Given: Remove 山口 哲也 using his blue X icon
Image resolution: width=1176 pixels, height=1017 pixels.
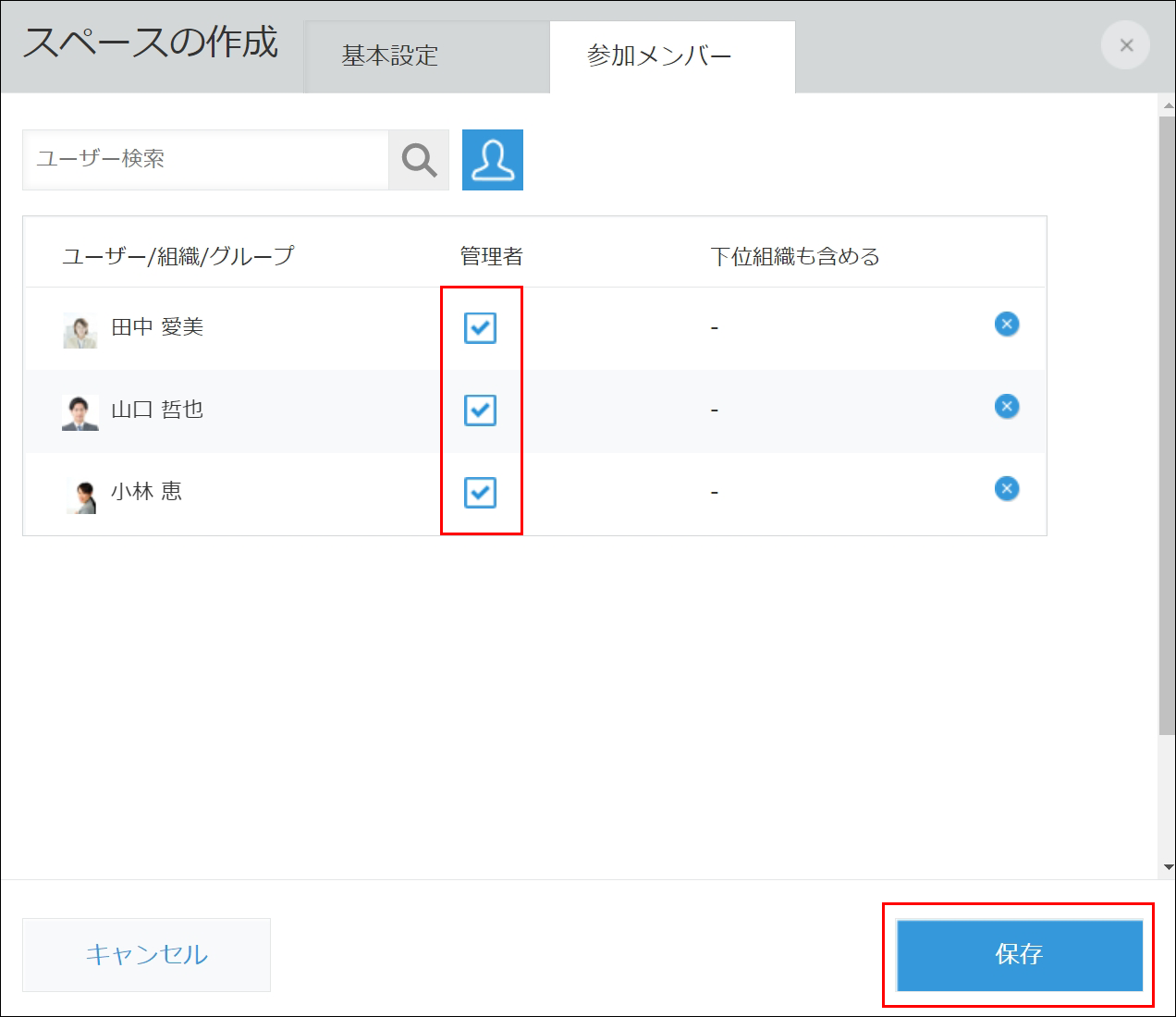Looking at the screenshot, I should point(1006,407).
